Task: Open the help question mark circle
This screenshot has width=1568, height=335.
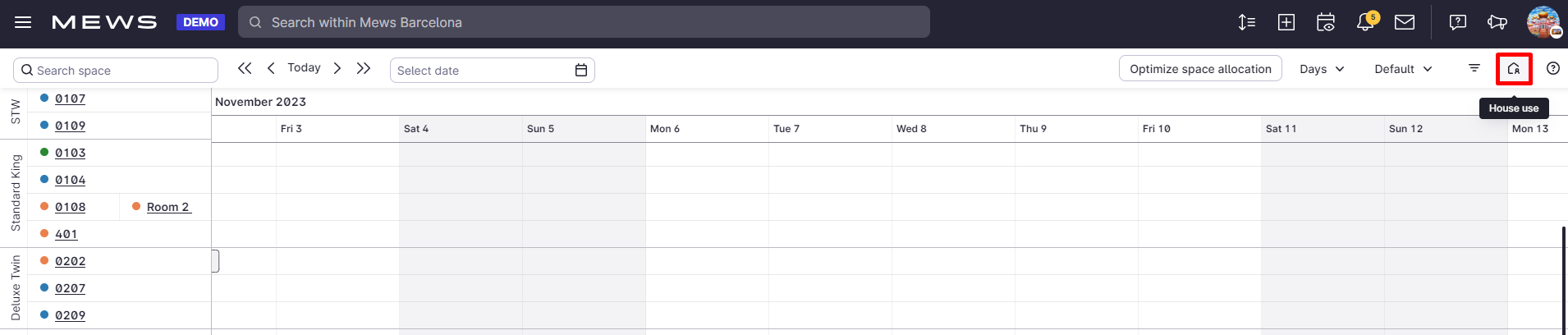Action: coord(1553,69)
